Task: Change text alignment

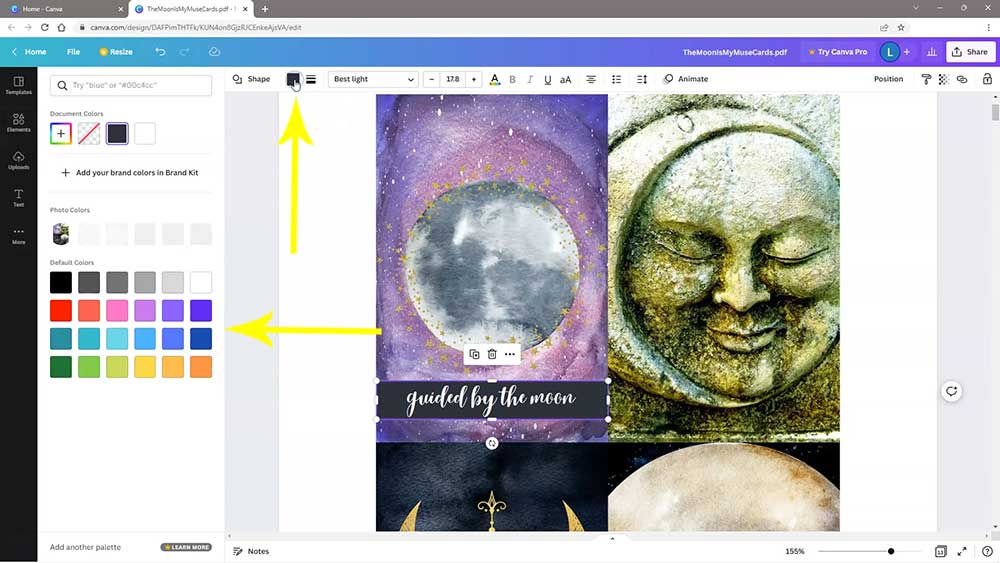Action: (591, 79)
